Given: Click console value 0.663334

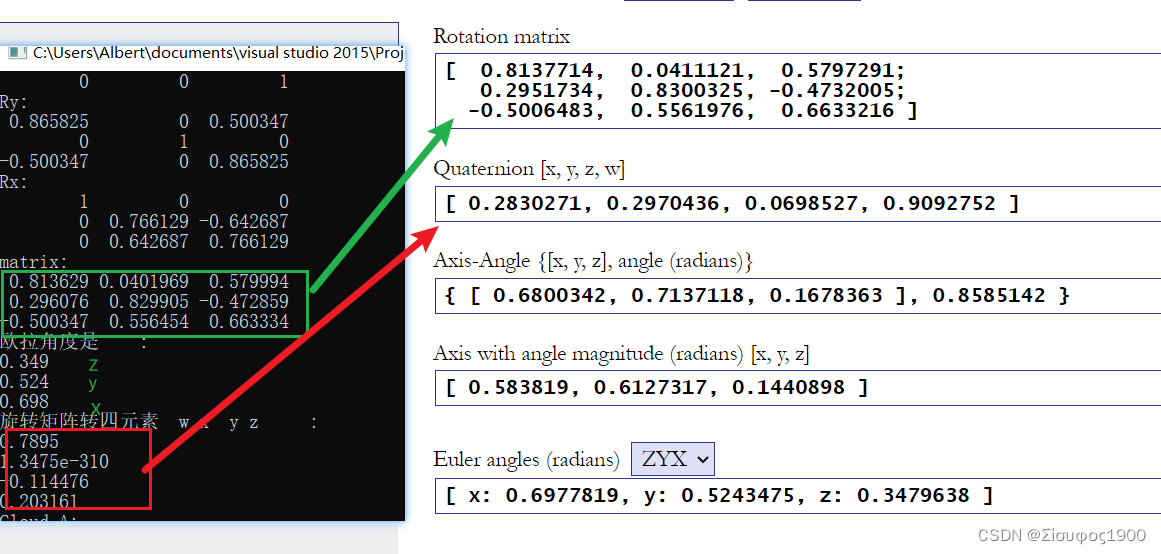Looking at the screenshot, I should 249,321.
